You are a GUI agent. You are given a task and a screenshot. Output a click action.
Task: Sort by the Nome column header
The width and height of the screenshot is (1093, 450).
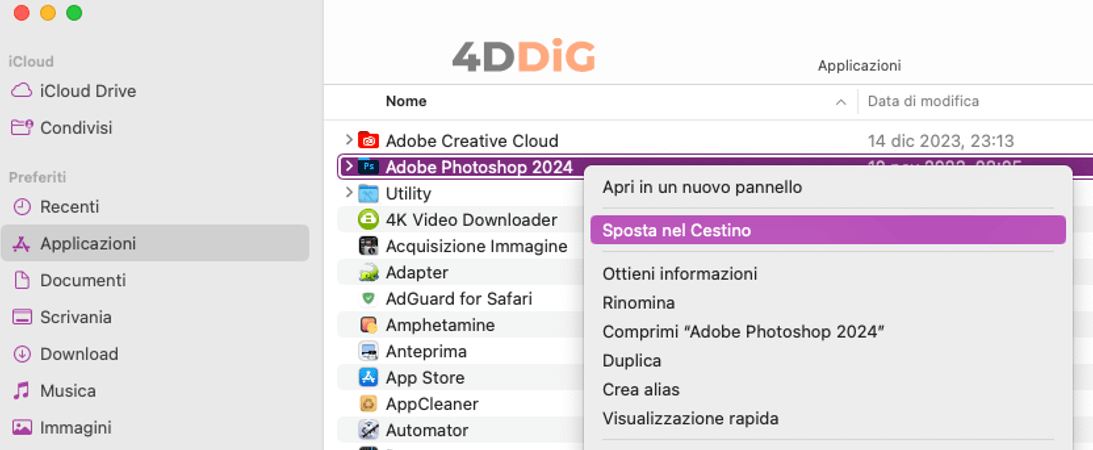(x=406, y=102)
